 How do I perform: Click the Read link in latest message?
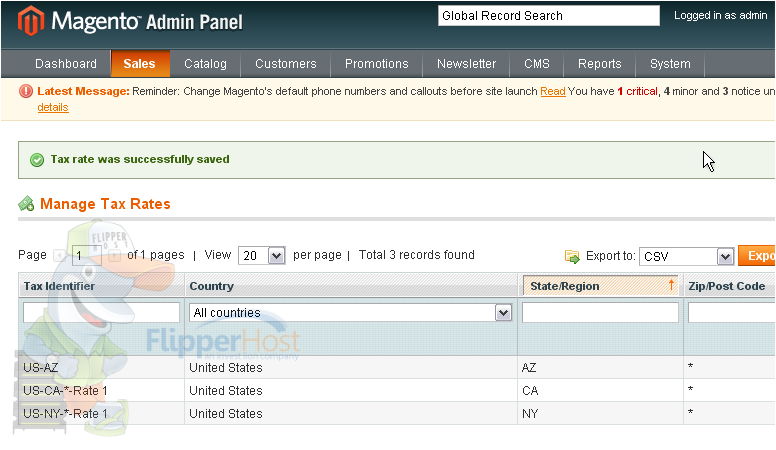(553, 91)
